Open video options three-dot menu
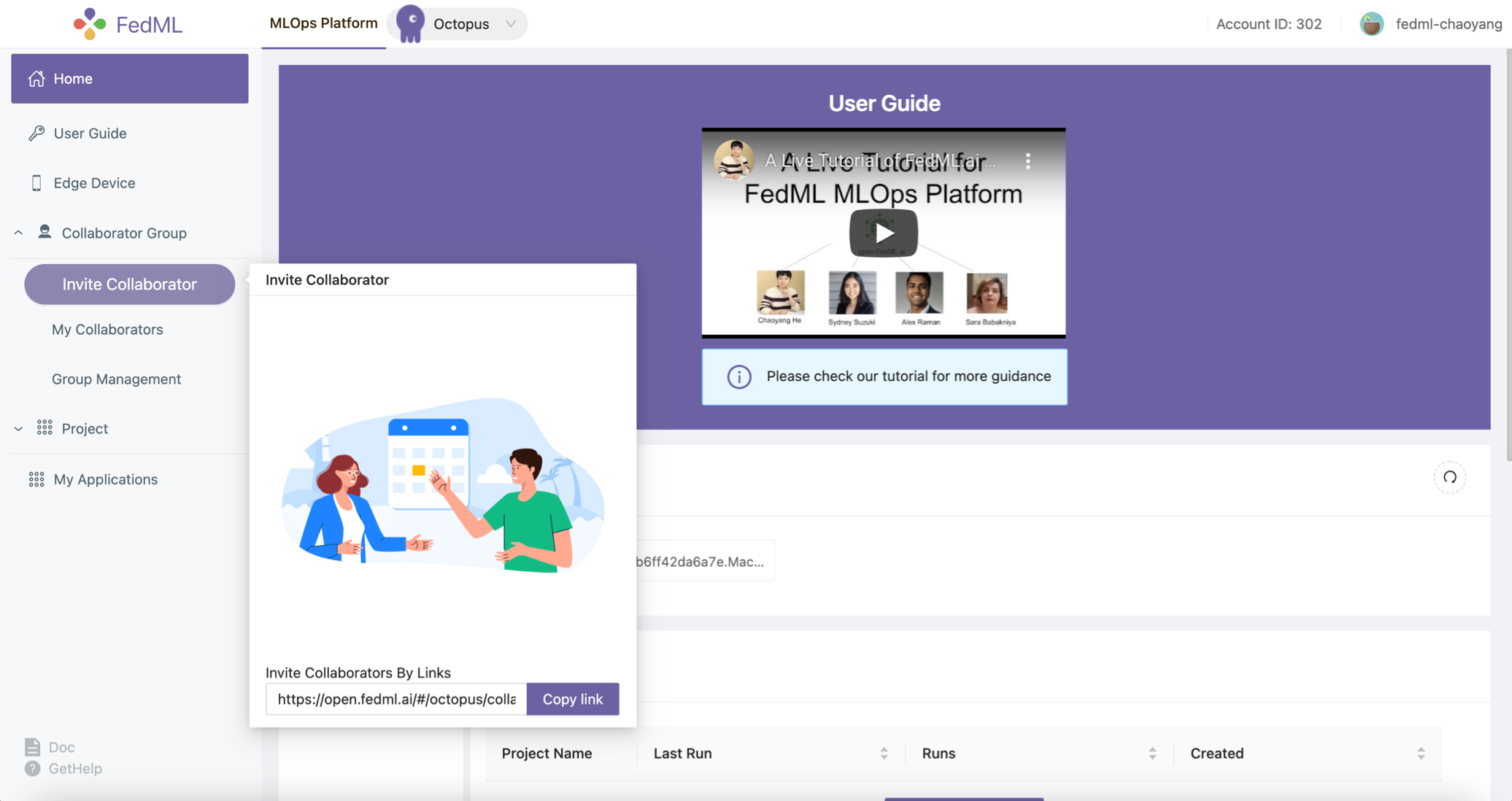Screen dimensions: 1512x801 (x=1027, y=161)
